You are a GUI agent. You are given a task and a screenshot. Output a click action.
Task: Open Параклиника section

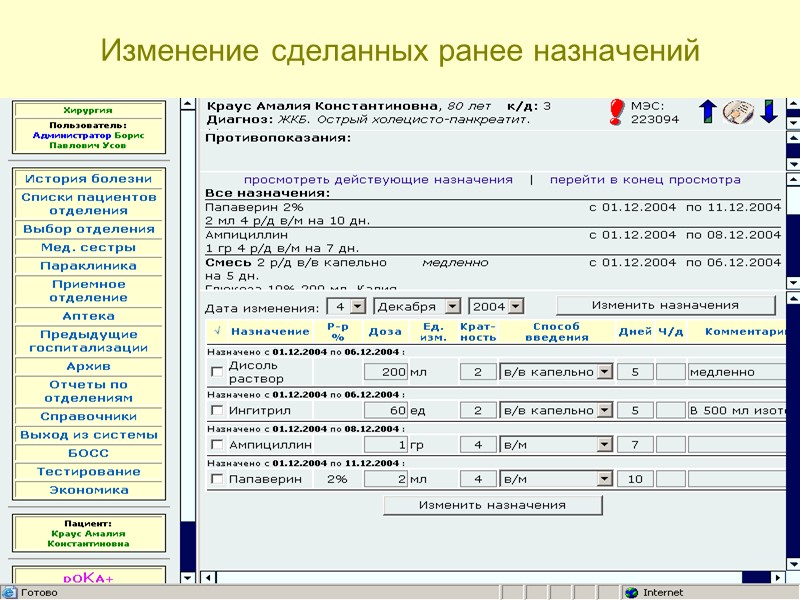(89, 266)
